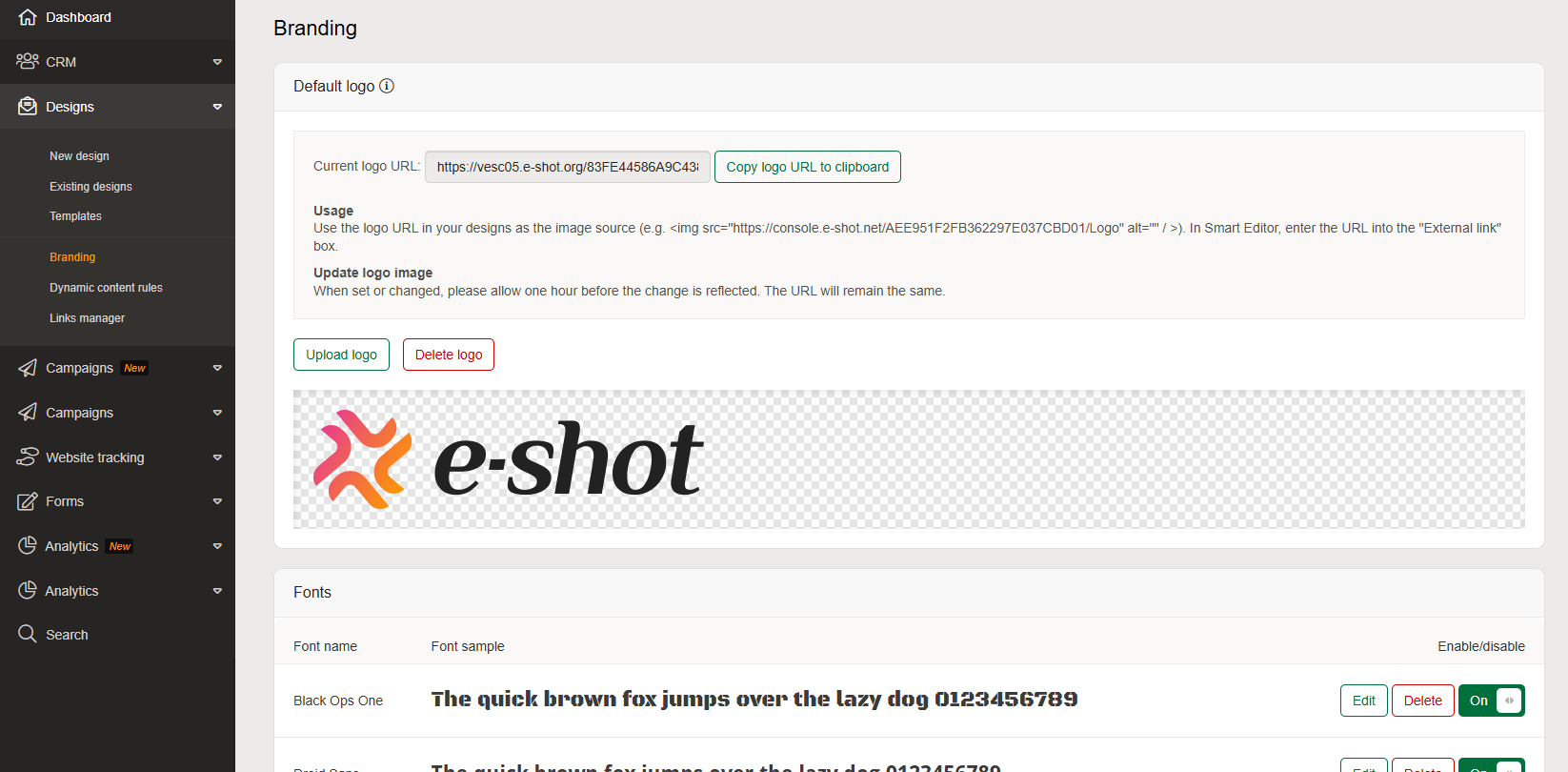Expand the Campaigns New menu arrow
This screenshot has height=772, width=1568.
[x=217, y=368]
